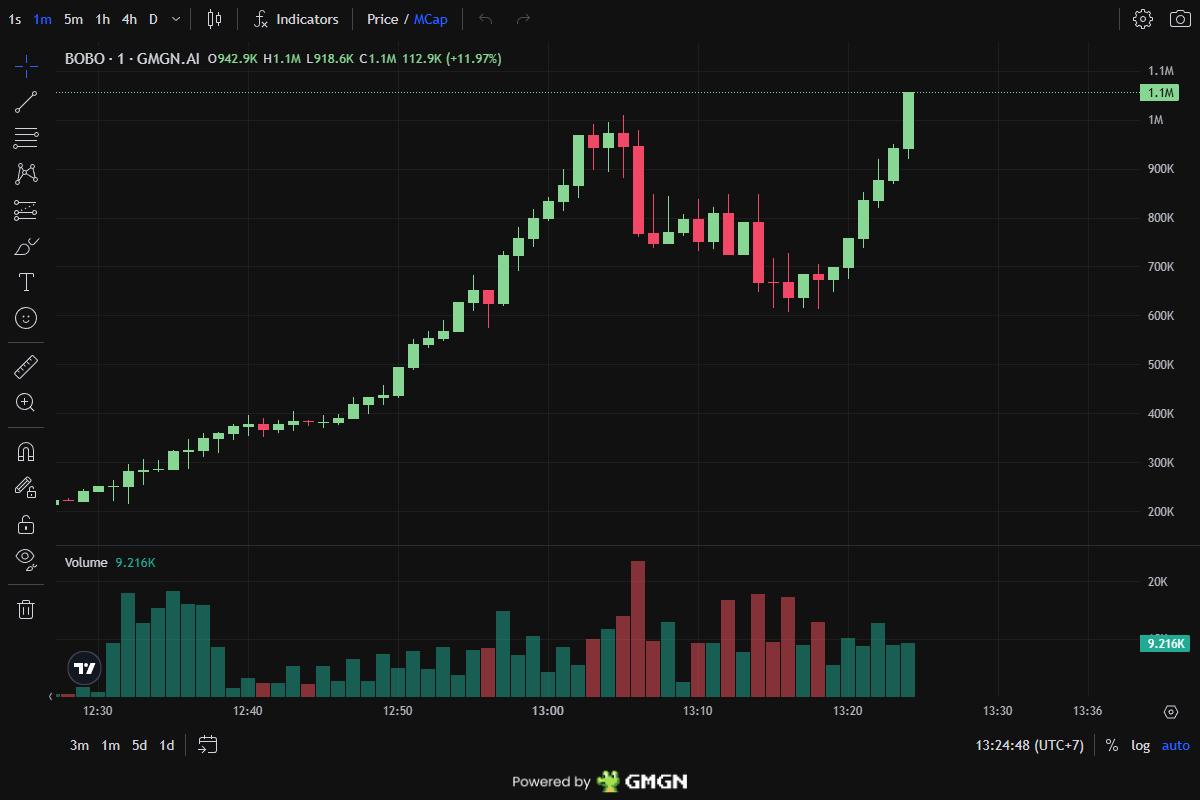The image size is (1200, 800).
Task: Redo the last chart action
Action: coord(523,19)
